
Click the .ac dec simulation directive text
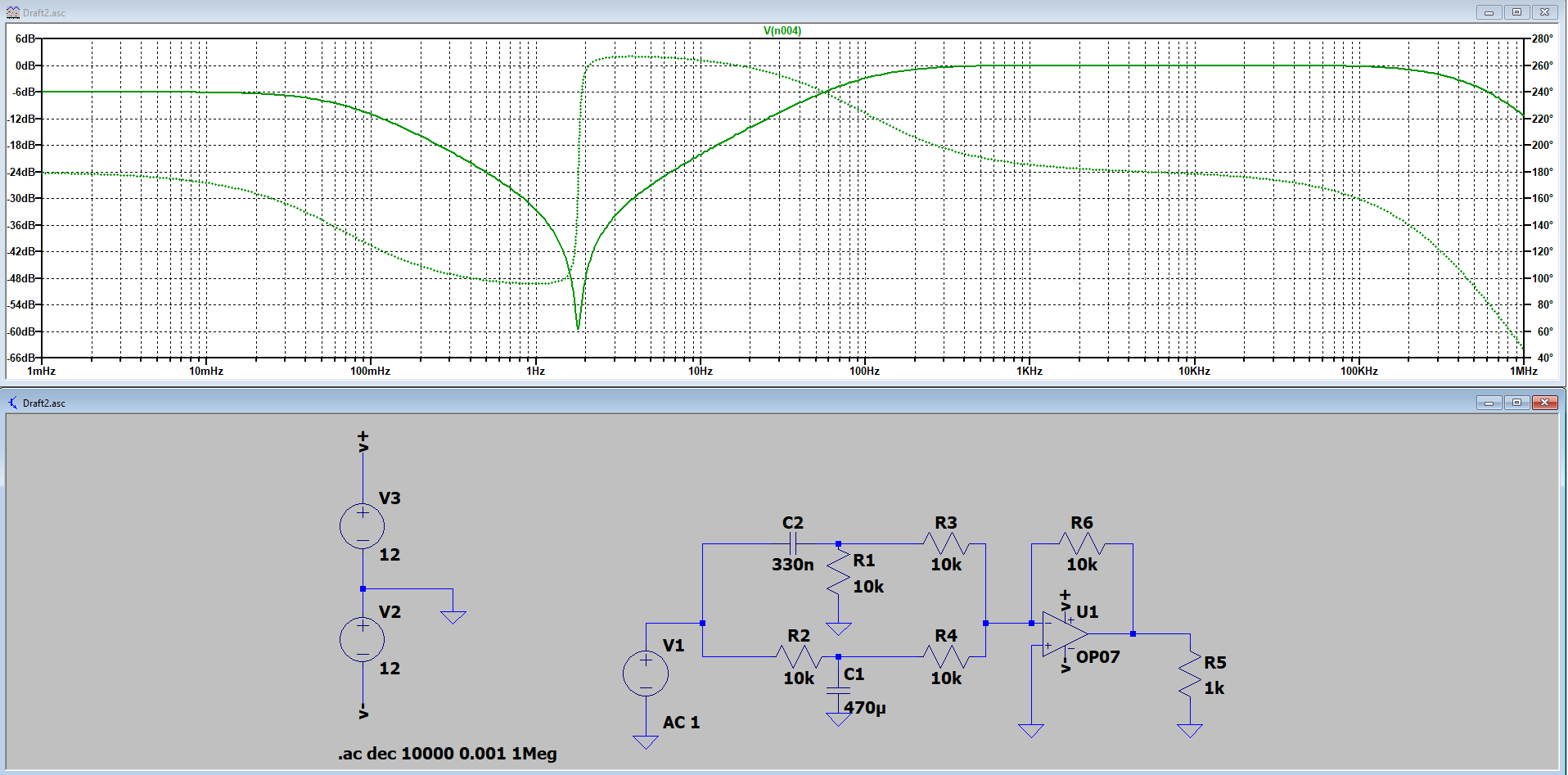click(447, 754)
